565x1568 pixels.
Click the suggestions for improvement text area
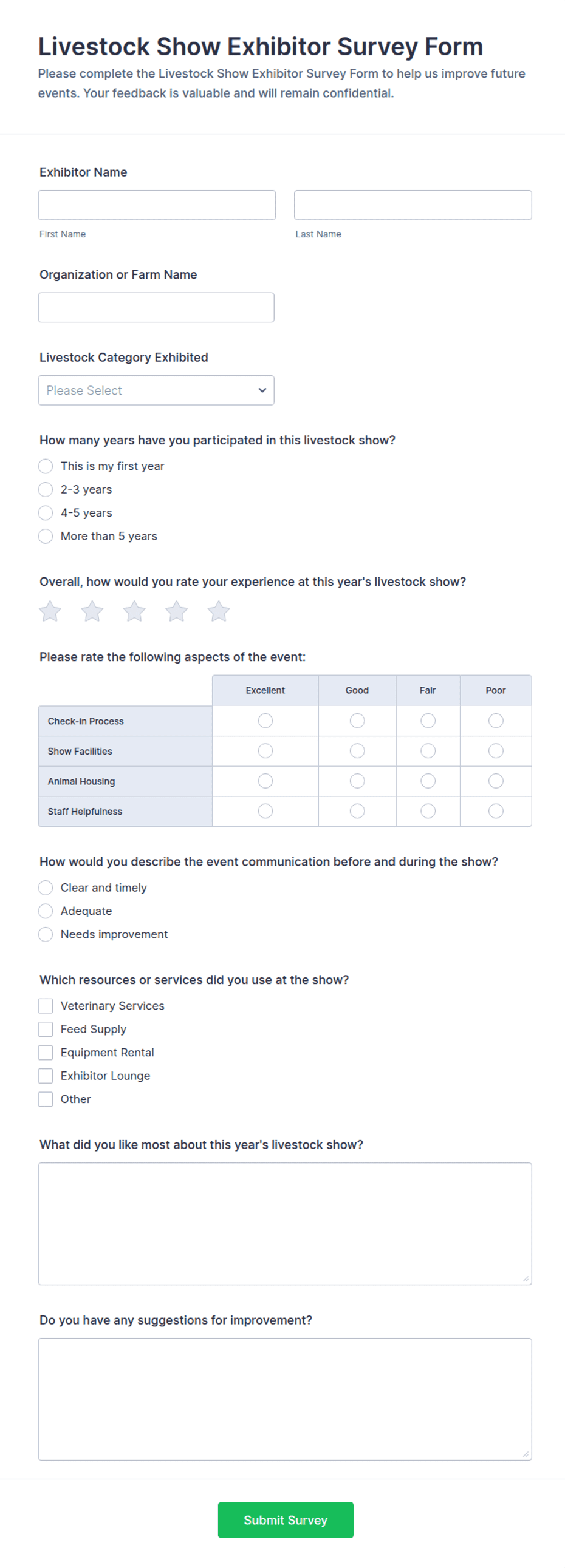[285, 1399]
